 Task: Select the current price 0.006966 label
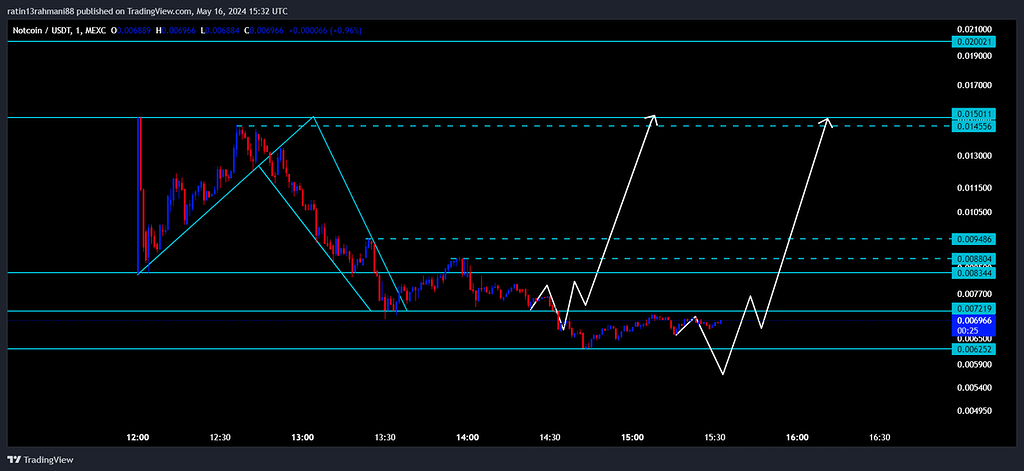[974, 321]
